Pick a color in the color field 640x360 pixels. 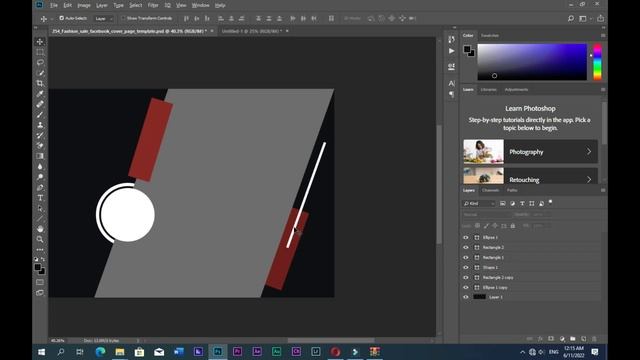click(532, 62)
